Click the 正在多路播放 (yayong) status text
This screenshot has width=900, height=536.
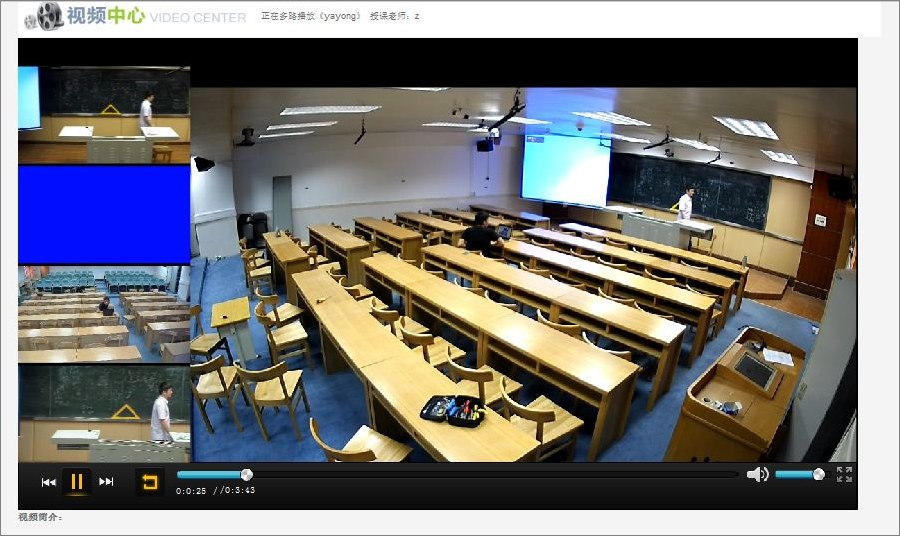click(x=311, y=16)
